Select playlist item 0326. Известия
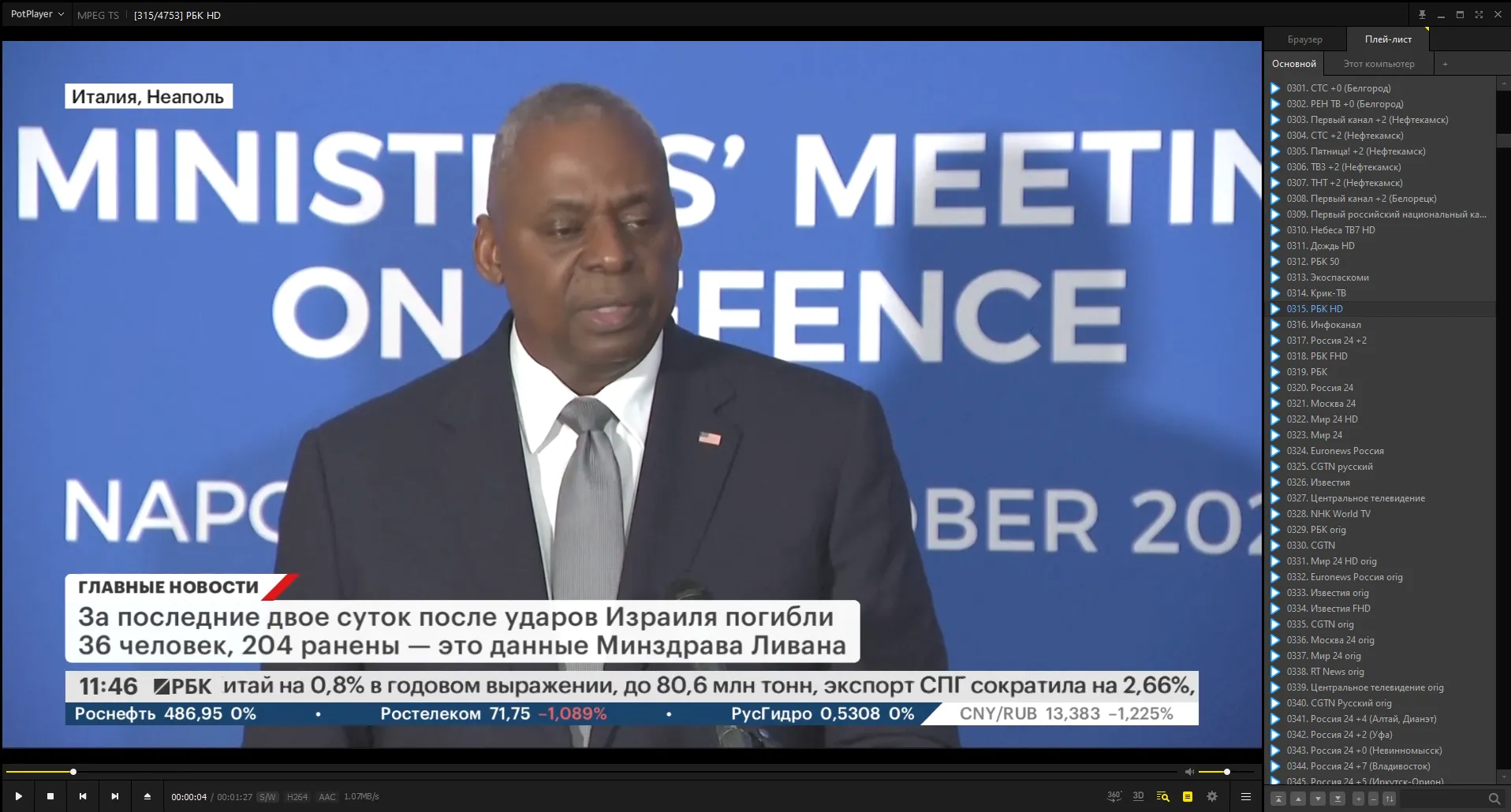The height and width of the screenshot is (812, 1511). (x=1380, y=482)
